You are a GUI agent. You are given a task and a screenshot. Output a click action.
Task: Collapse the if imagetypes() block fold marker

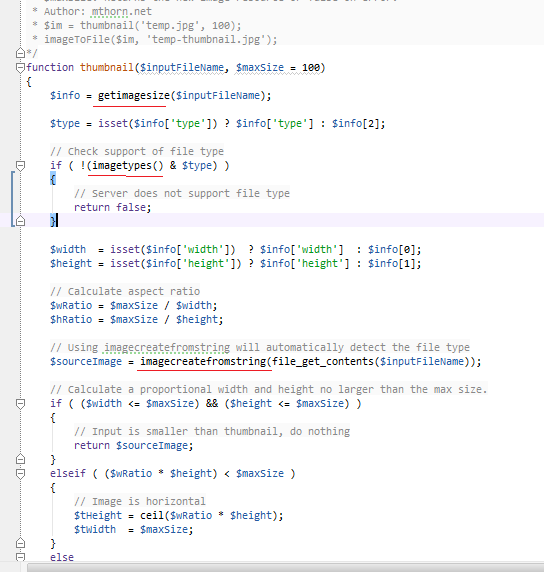20,166
